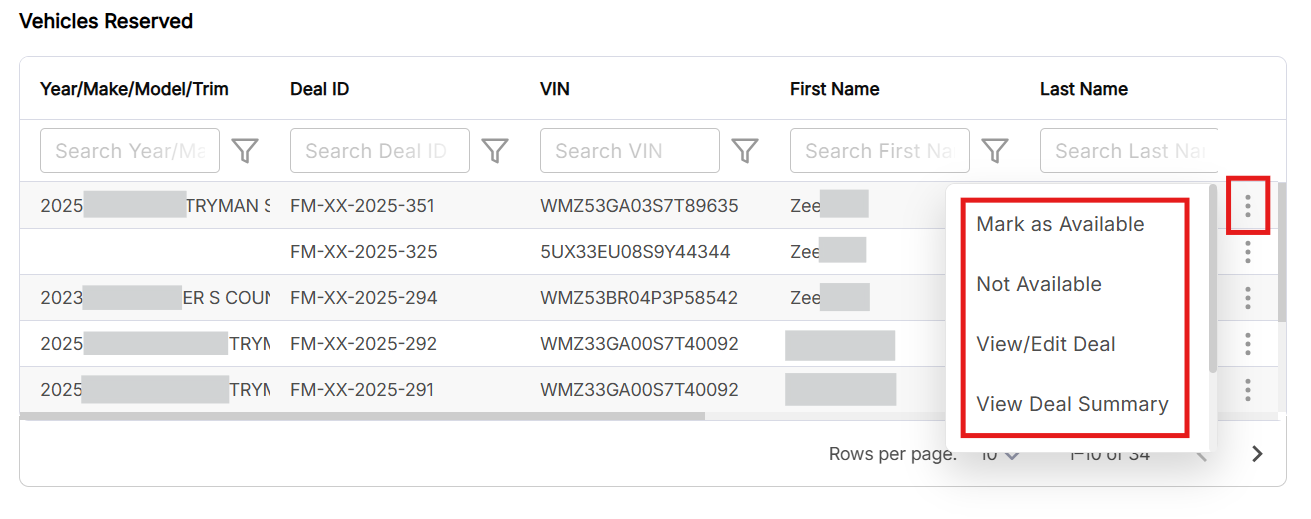Open actions menu for deal FM-XX-2025-294
Image resolution: width=1311 pixels, height=519 pixels.
[1248, 298]
